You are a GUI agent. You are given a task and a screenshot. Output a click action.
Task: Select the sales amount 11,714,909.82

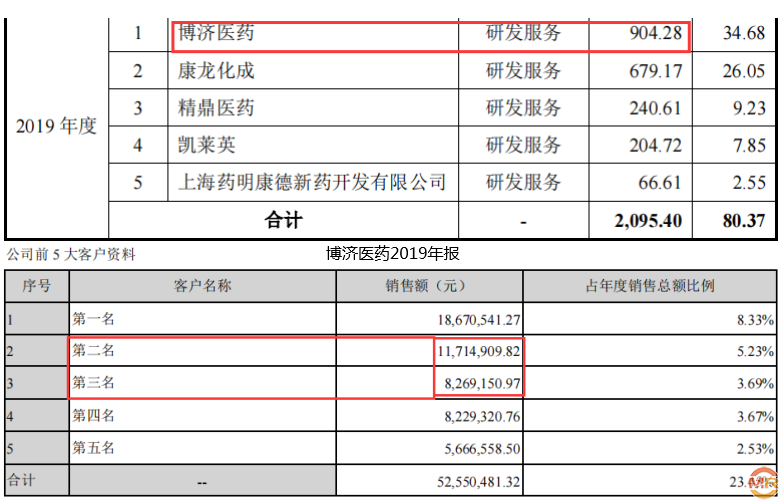pos(479,352)
